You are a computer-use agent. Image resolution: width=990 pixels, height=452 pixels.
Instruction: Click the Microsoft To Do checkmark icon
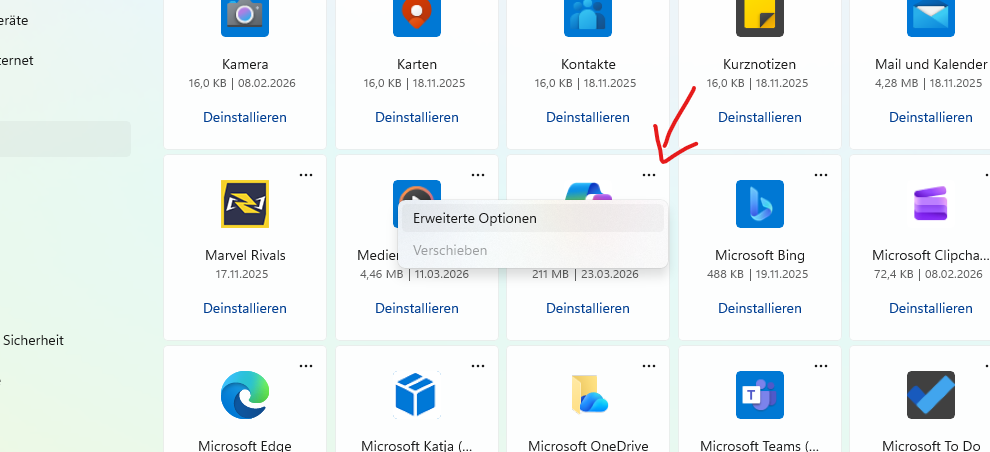point(931,395)
